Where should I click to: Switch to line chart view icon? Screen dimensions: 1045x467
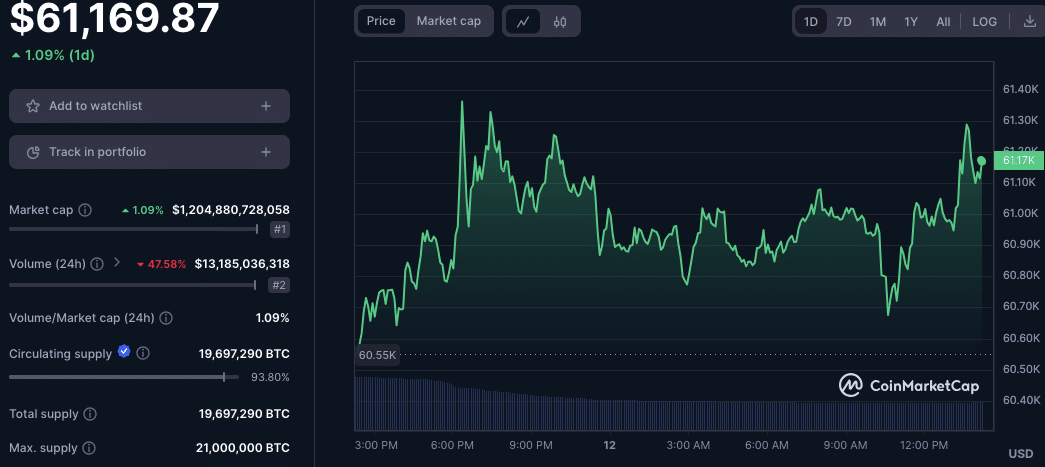click(x=523, y=21)
